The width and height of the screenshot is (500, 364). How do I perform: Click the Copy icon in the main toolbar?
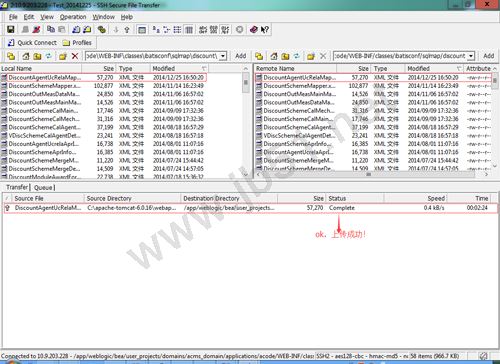pyautogui.click(x=51, y=30)
